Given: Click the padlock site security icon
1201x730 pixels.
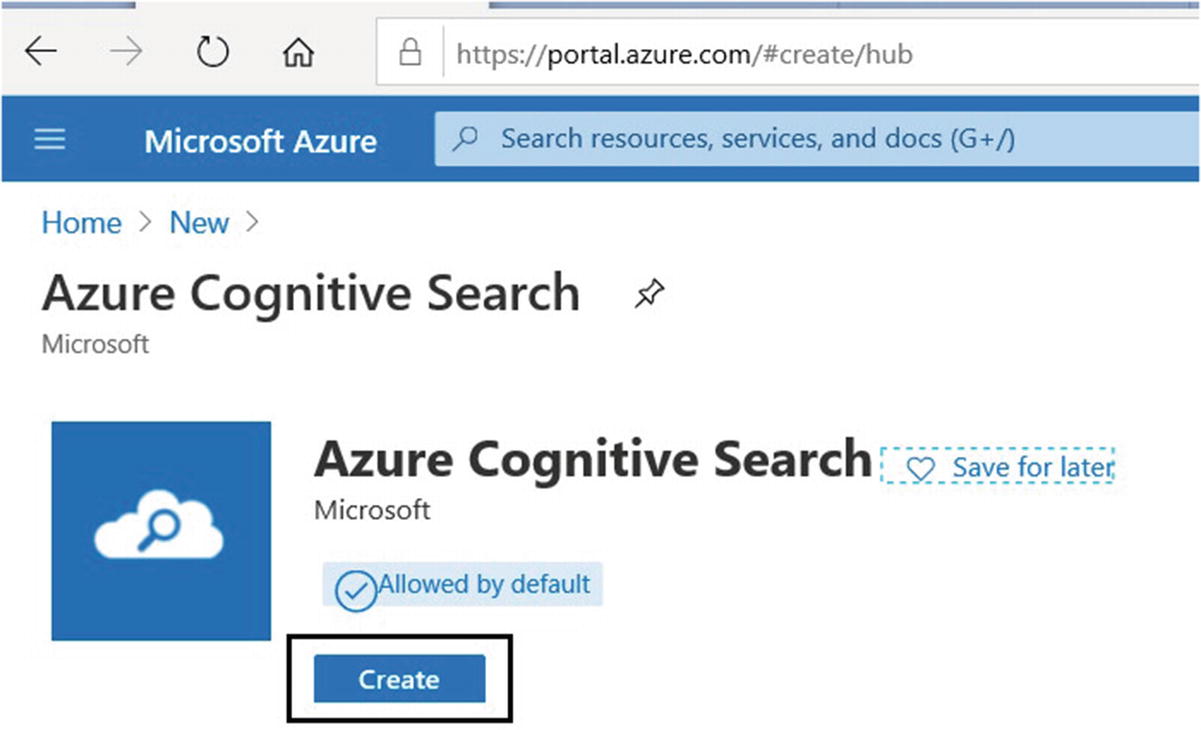Looking at the screenshot, I should (410, 53).
